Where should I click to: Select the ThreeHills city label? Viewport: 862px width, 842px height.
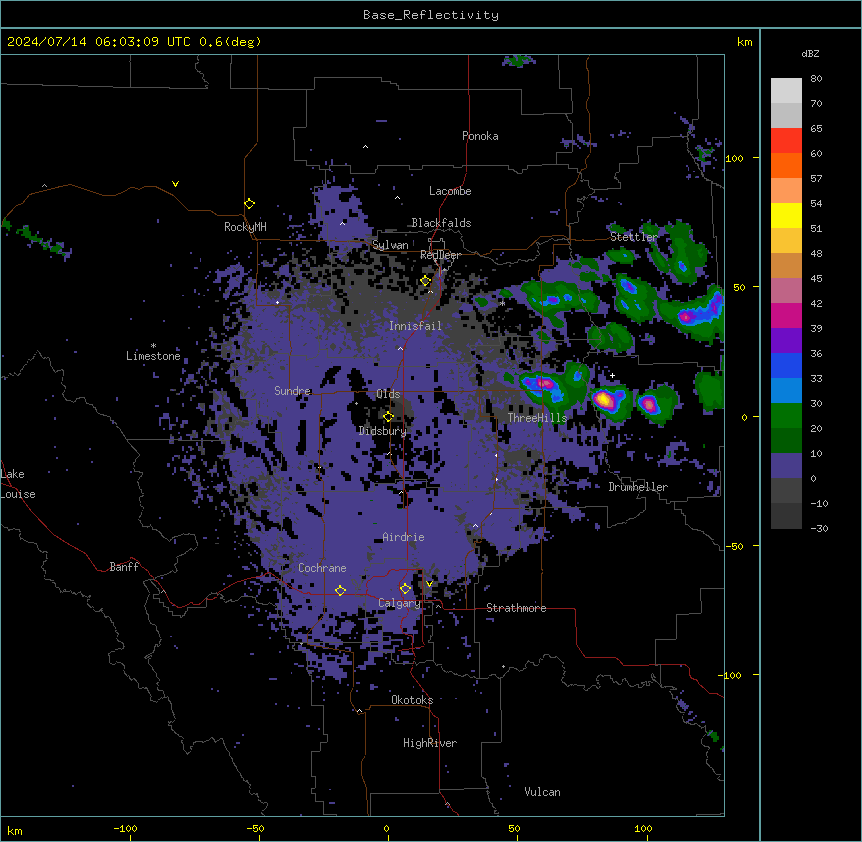point(537,418)
